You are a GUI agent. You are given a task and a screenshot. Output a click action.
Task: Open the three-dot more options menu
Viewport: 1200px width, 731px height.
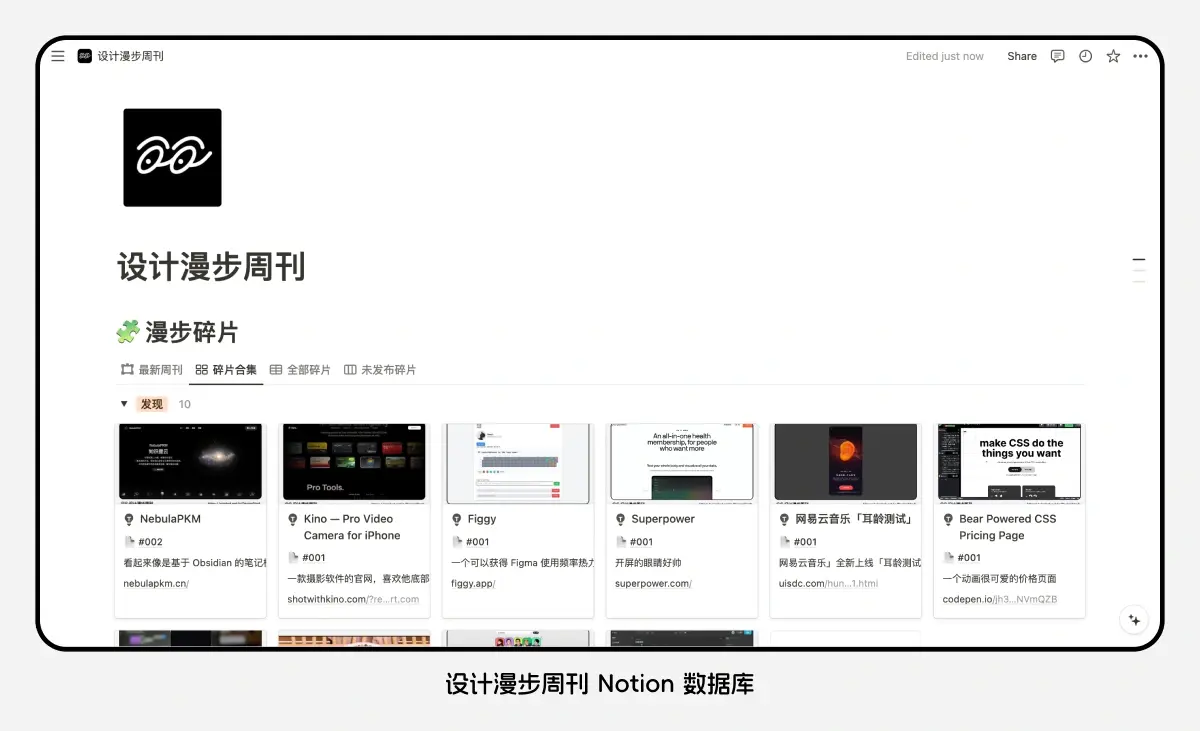click(1140, 56)
